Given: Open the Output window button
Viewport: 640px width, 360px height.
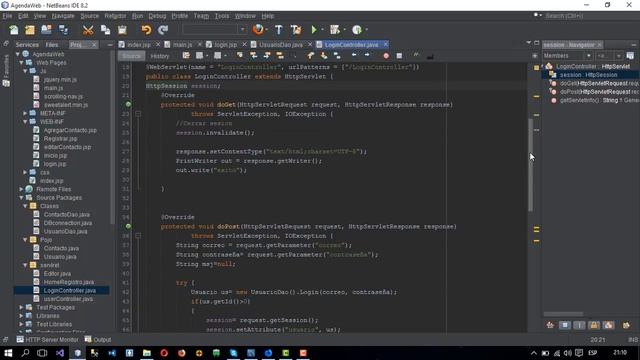Looking at the screenshot, I should 98,340.
